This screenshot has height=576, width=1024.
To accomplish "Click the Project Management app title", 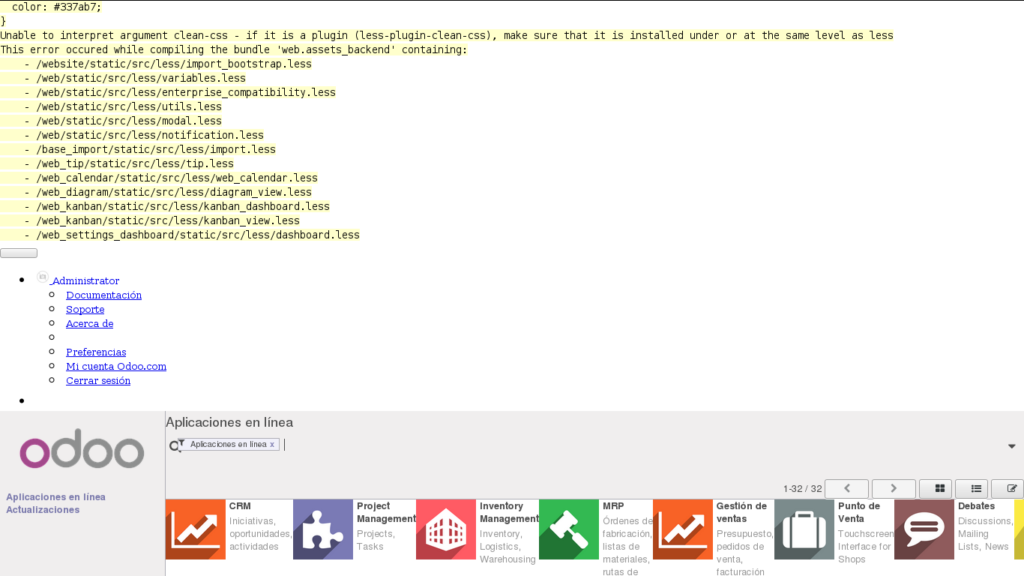I will (x=386, y=513).
